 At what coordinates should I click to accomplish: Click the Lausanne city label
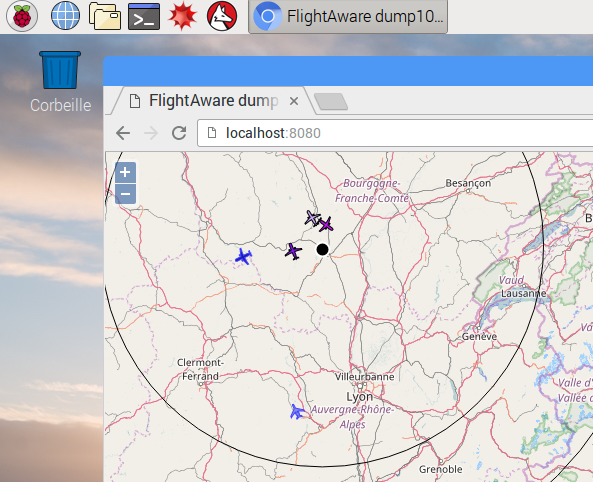point(523,294)
